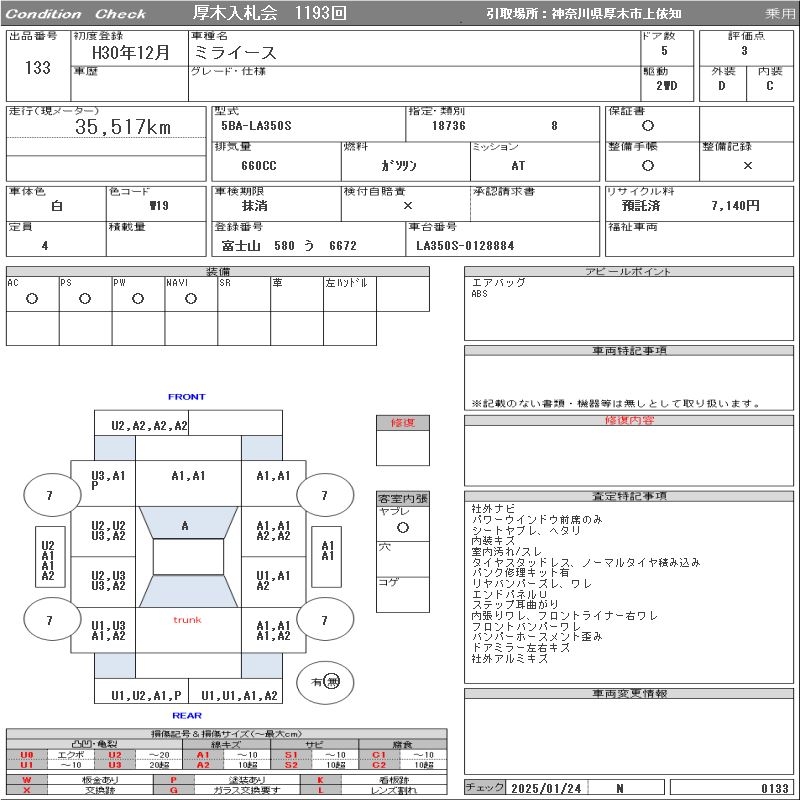The height and width of the screenshot is (800, 800).
Task: Click the check date 2025/01/24 field
Action: [x=546, y=788]
